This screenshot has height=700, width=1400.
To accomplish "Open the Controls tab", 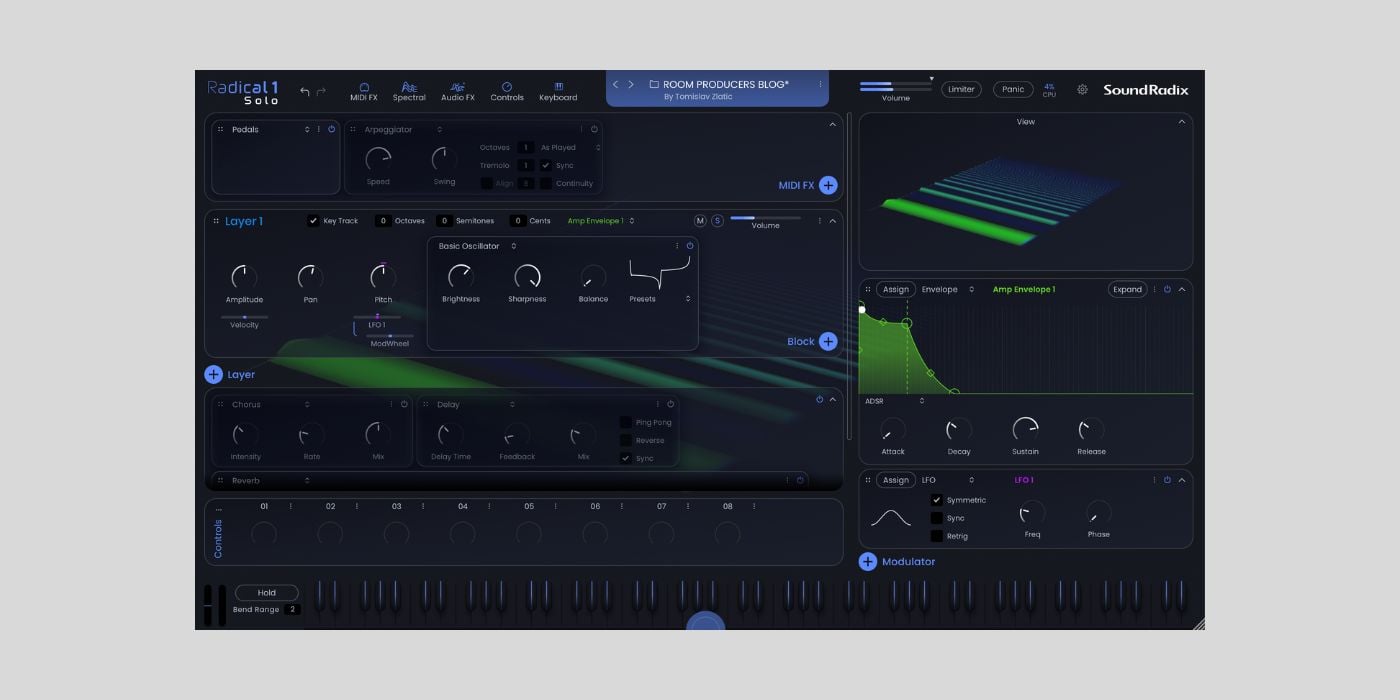I will (507, 92).
